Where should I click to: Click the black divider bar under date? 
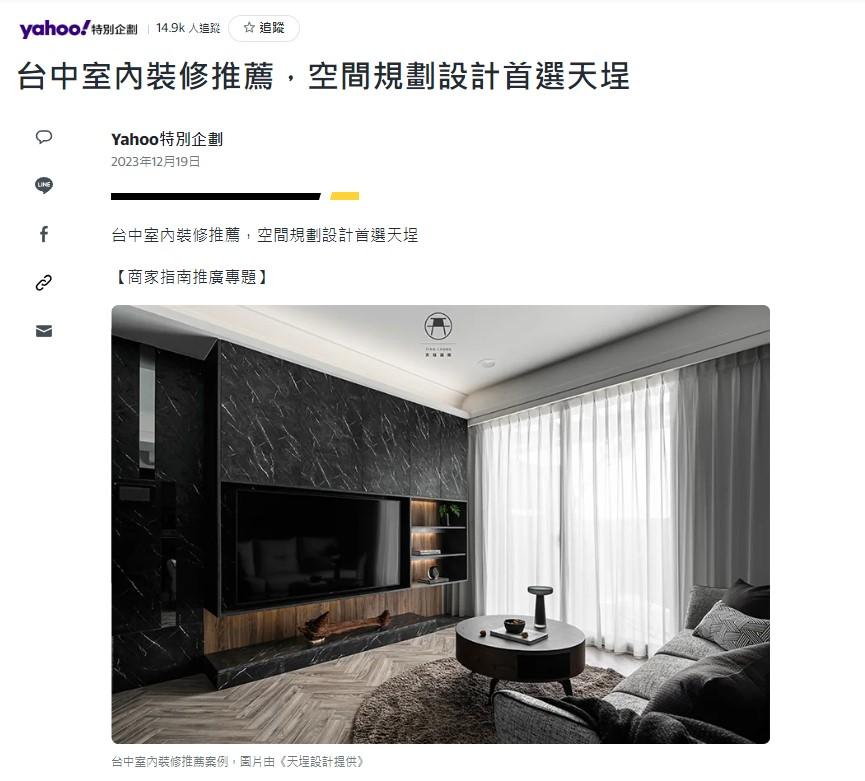pos(216,196)
